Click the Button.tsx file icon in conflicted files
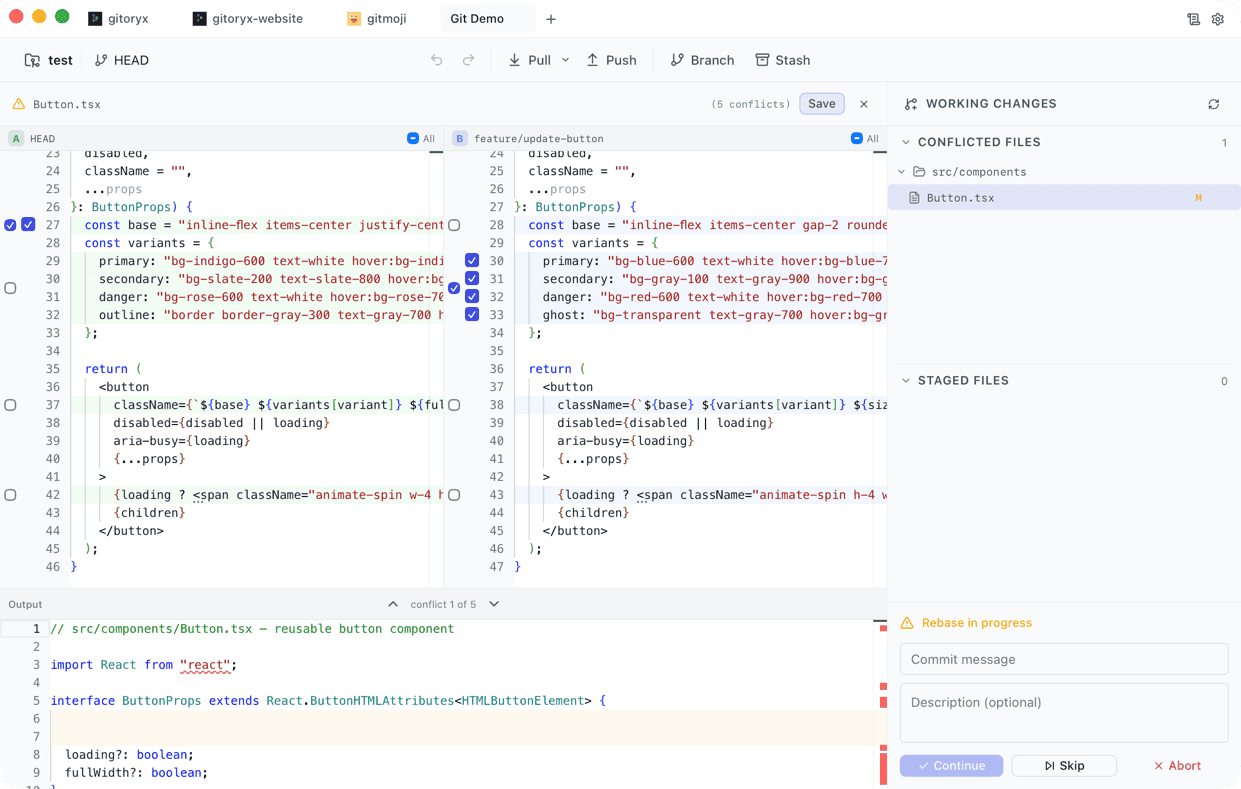 pos(914,198)
